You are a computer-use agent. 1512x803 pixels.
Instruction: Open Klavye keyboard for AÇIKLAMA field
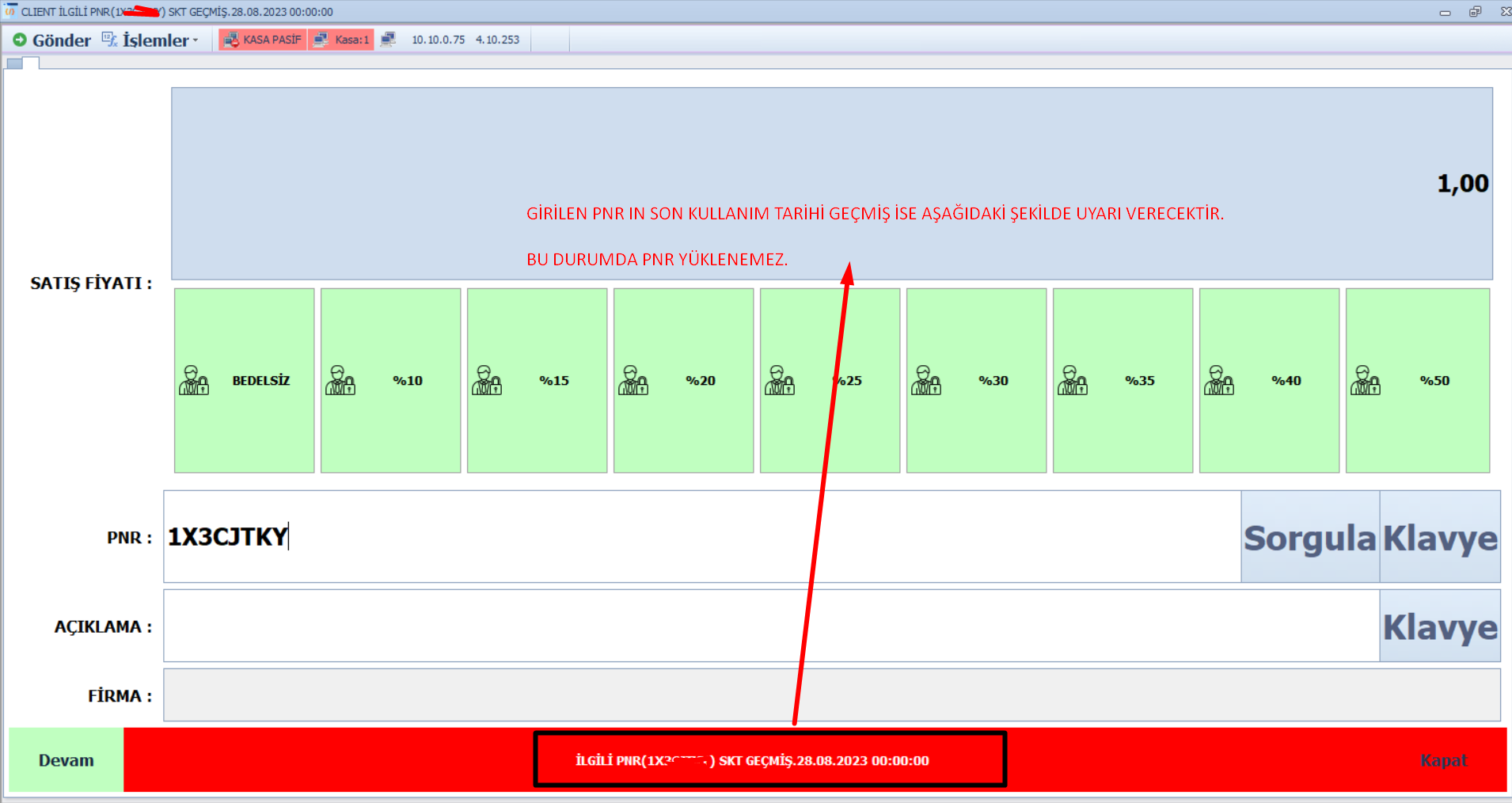click(x=1440, y=626)
